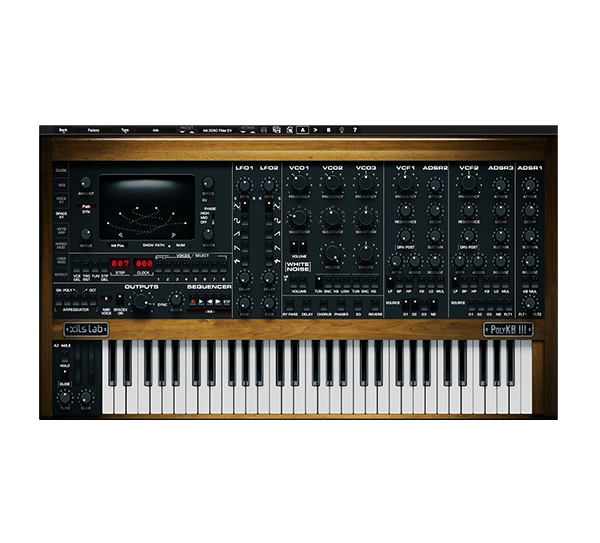
Task: Open the VOICE XY panel tab
Action: click(61, 200)
